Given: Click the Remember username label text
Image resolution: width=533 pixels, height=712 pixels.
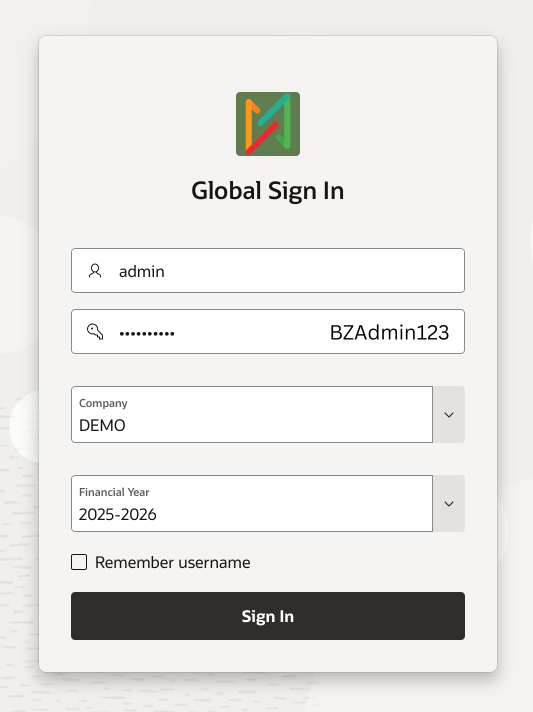Looking at the screenshot, I should coord(173,563).
